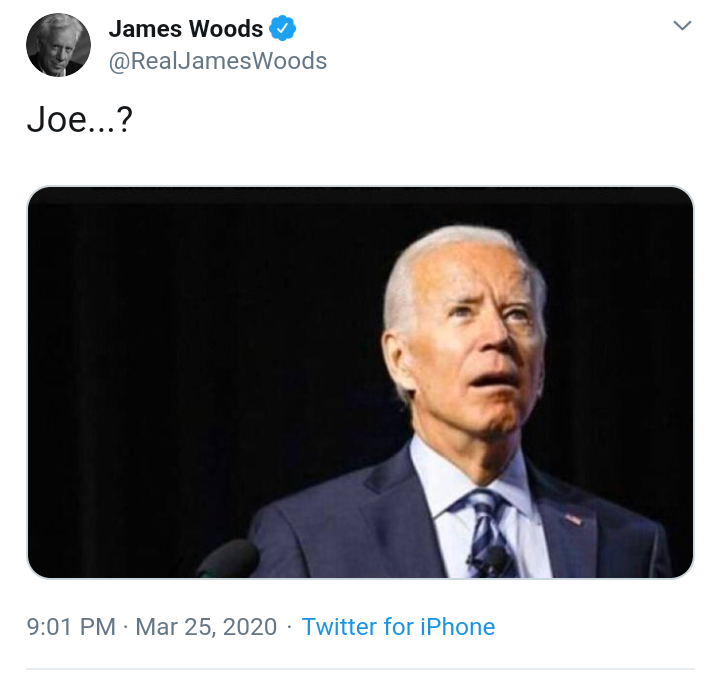720x677 pixels.
Task: Click the dark curtain background of the photo
Action: [x=180, y=330]
